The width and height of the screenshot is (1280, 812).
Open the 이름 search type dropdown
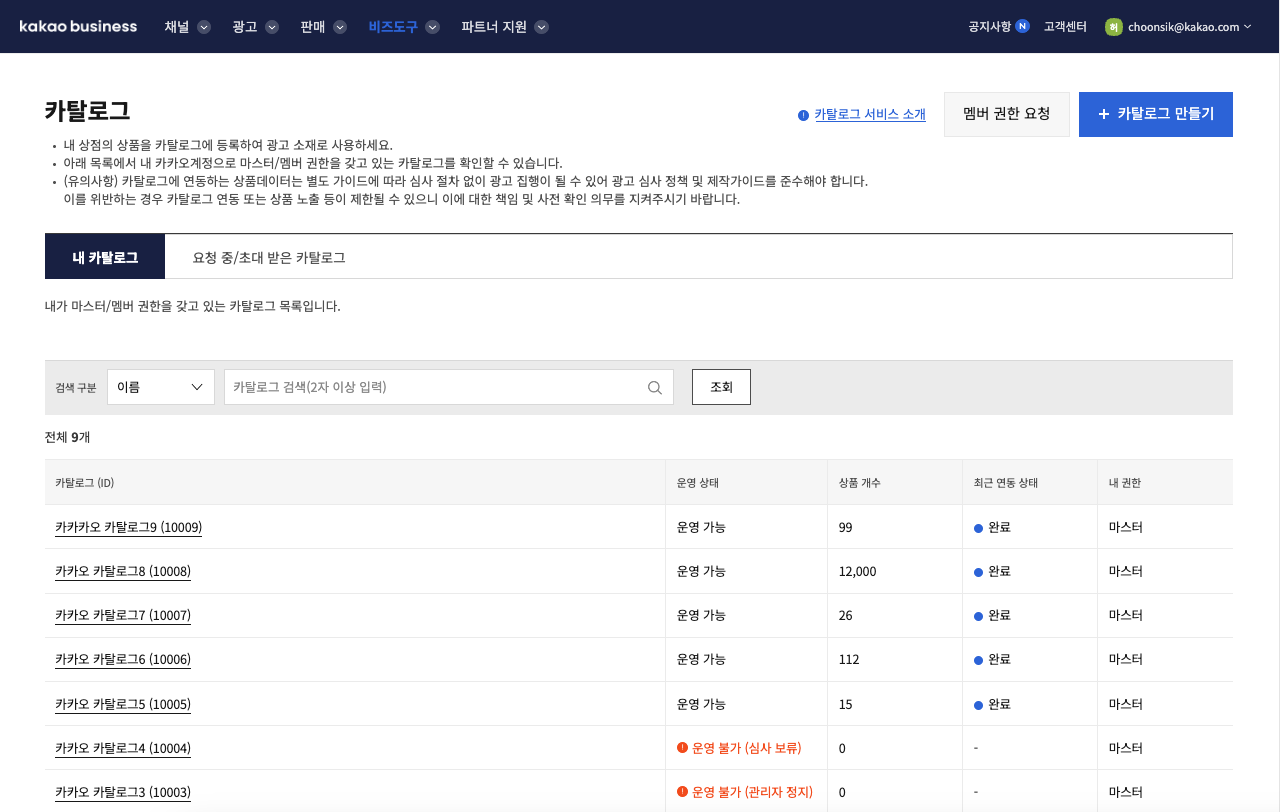pos(161,387)
